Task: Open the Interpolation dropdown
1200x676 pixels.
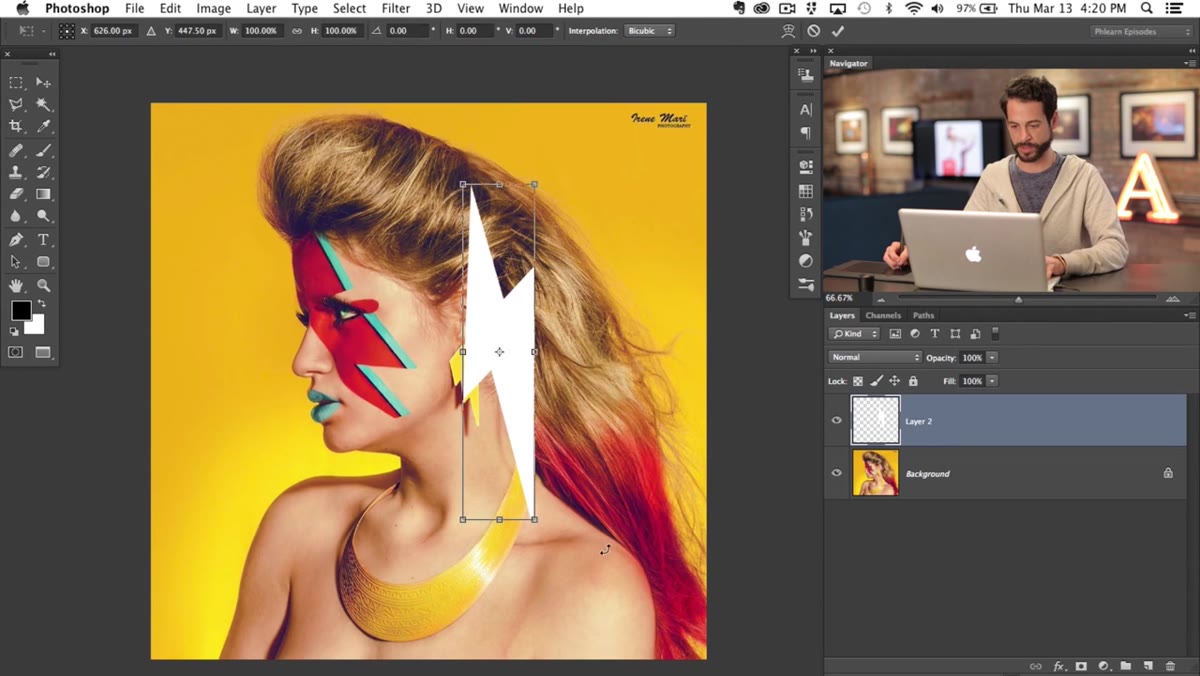Action: 649,31
